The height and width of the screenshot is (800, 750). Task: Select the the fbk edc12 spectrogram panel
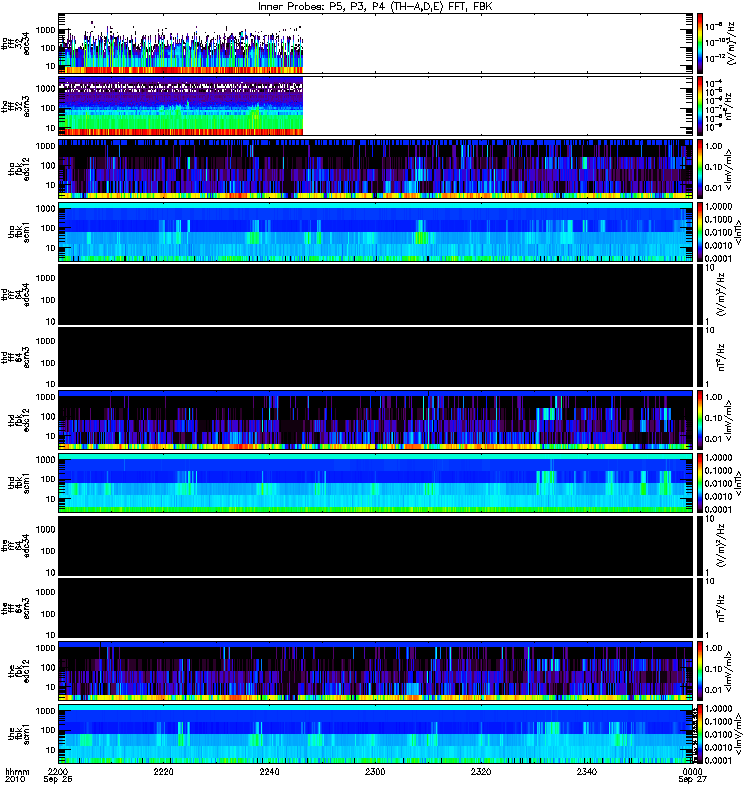376,671
